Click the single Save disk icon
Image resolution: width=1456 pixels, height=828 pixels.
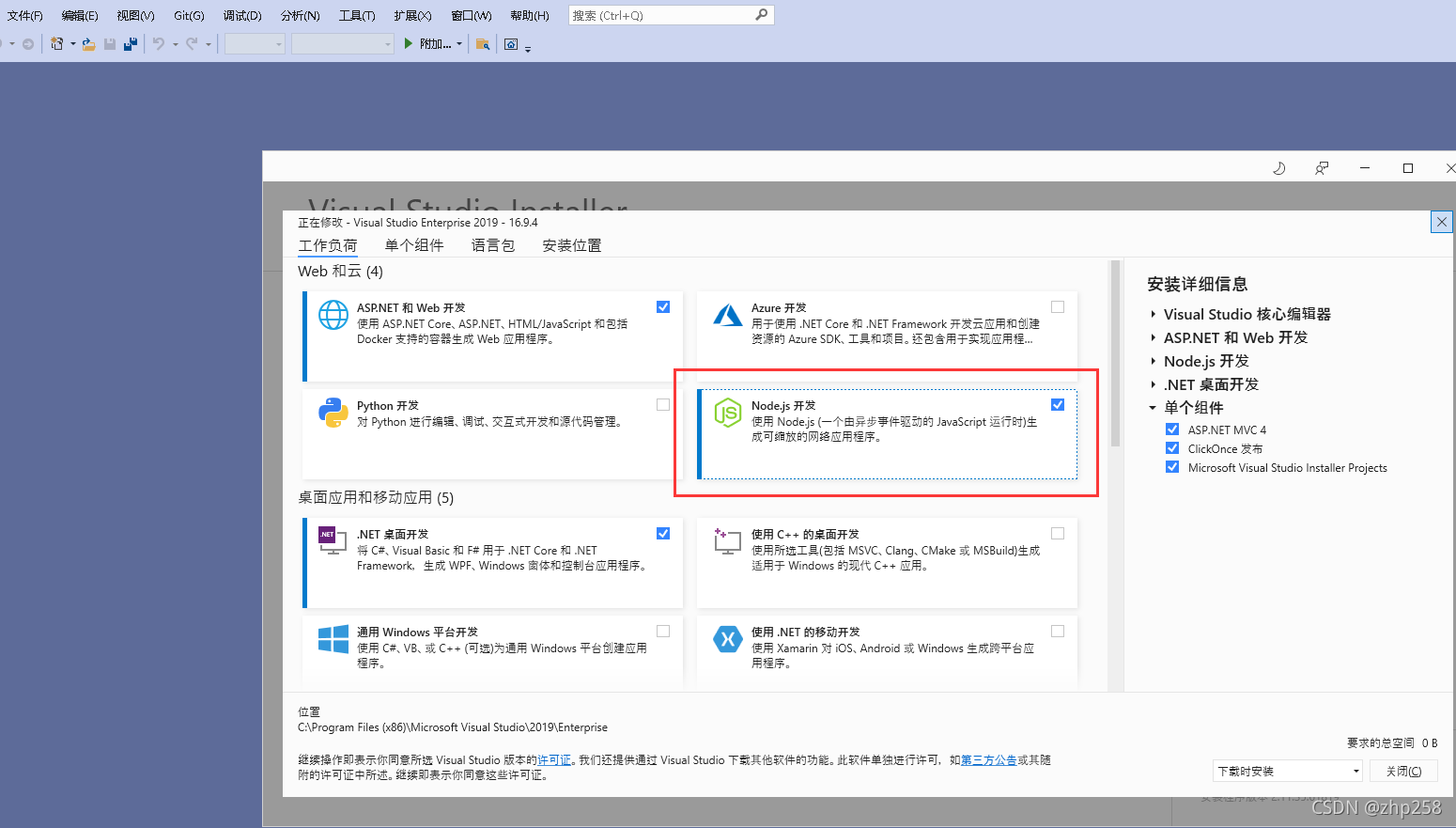110,44
